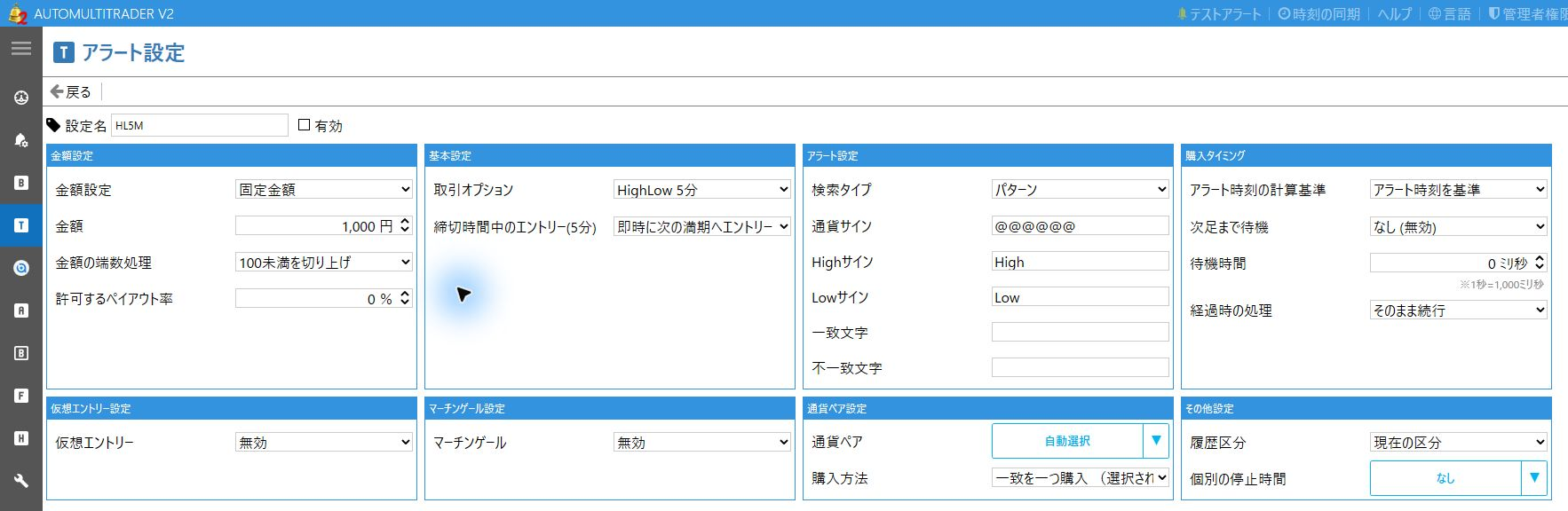Increase 待機時間 with the up arrow
This screenshot has height=511, width=1568.
(x=1540, y=258)
